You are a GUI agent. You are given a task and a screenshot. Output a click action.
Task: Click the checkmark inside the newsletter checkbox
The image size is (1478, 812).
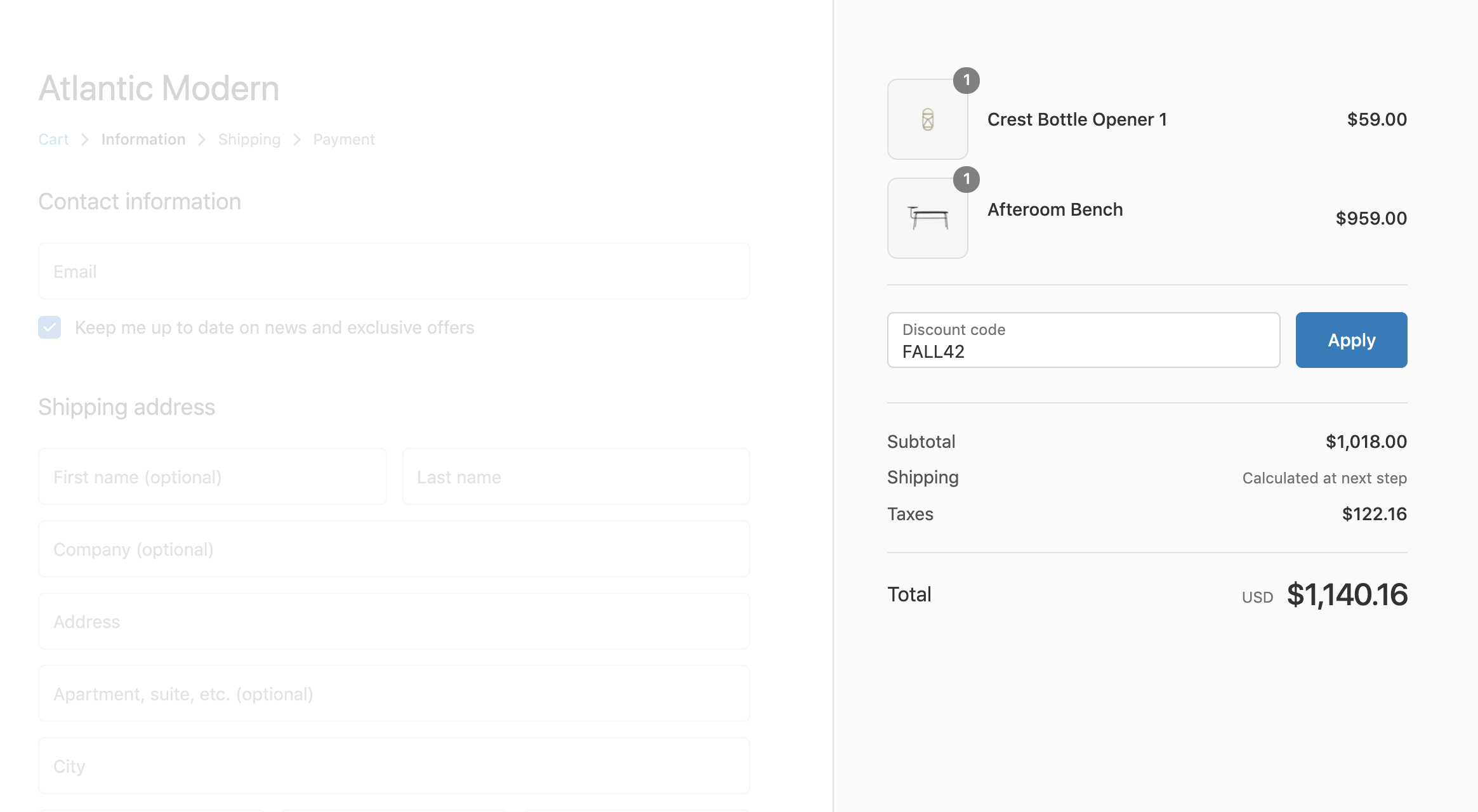(x=49, y=327)
